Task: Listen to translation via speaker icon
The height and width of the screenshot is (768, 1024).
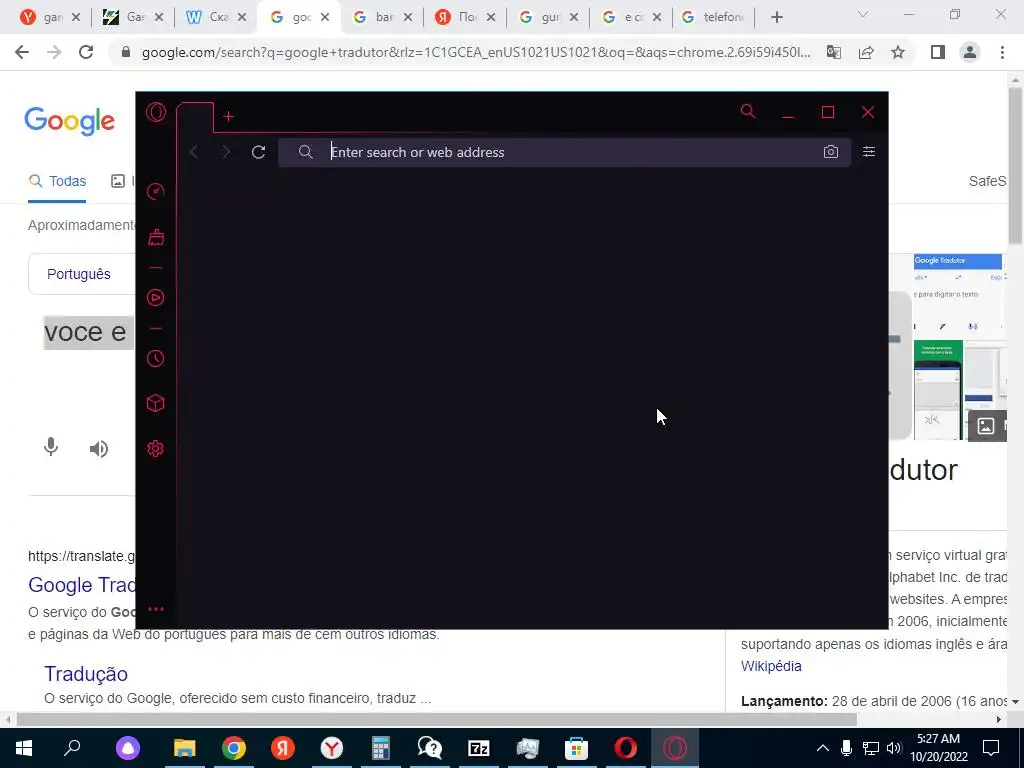Action: point(99,449)
